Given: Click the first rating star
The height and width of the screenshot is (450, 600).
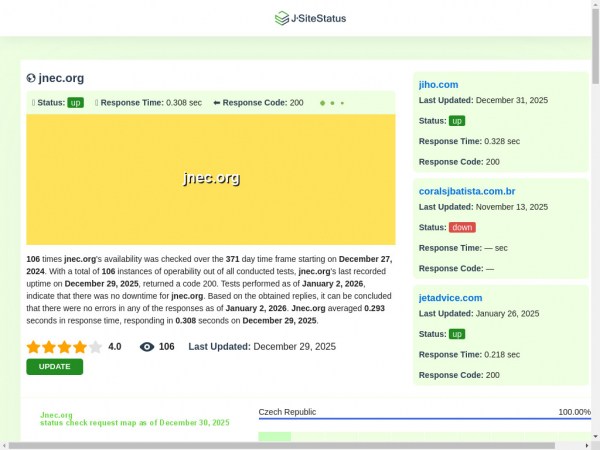Looking at the screenshot, I should point(34,347).
